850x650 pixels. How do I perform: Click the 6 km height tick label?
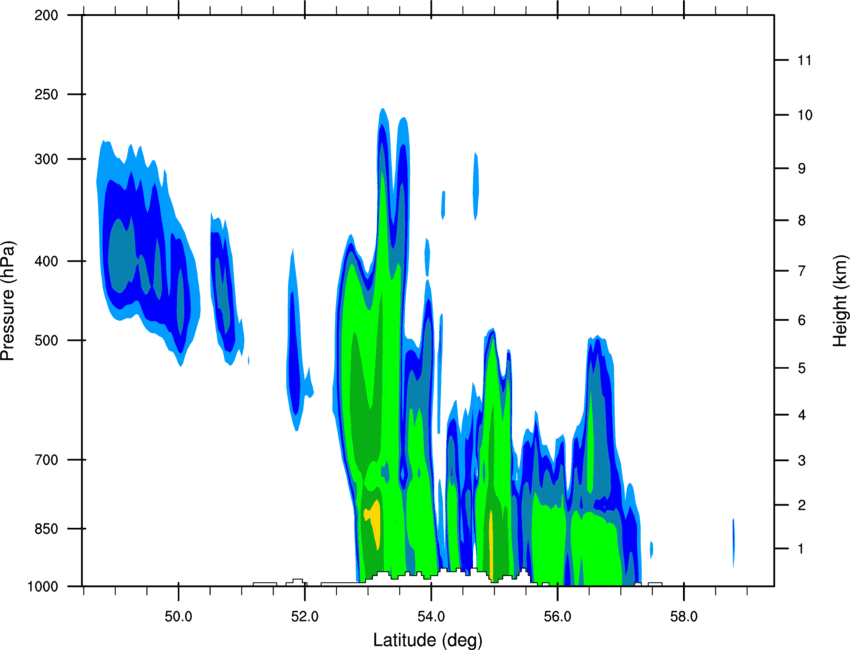(x=802, y=320)
